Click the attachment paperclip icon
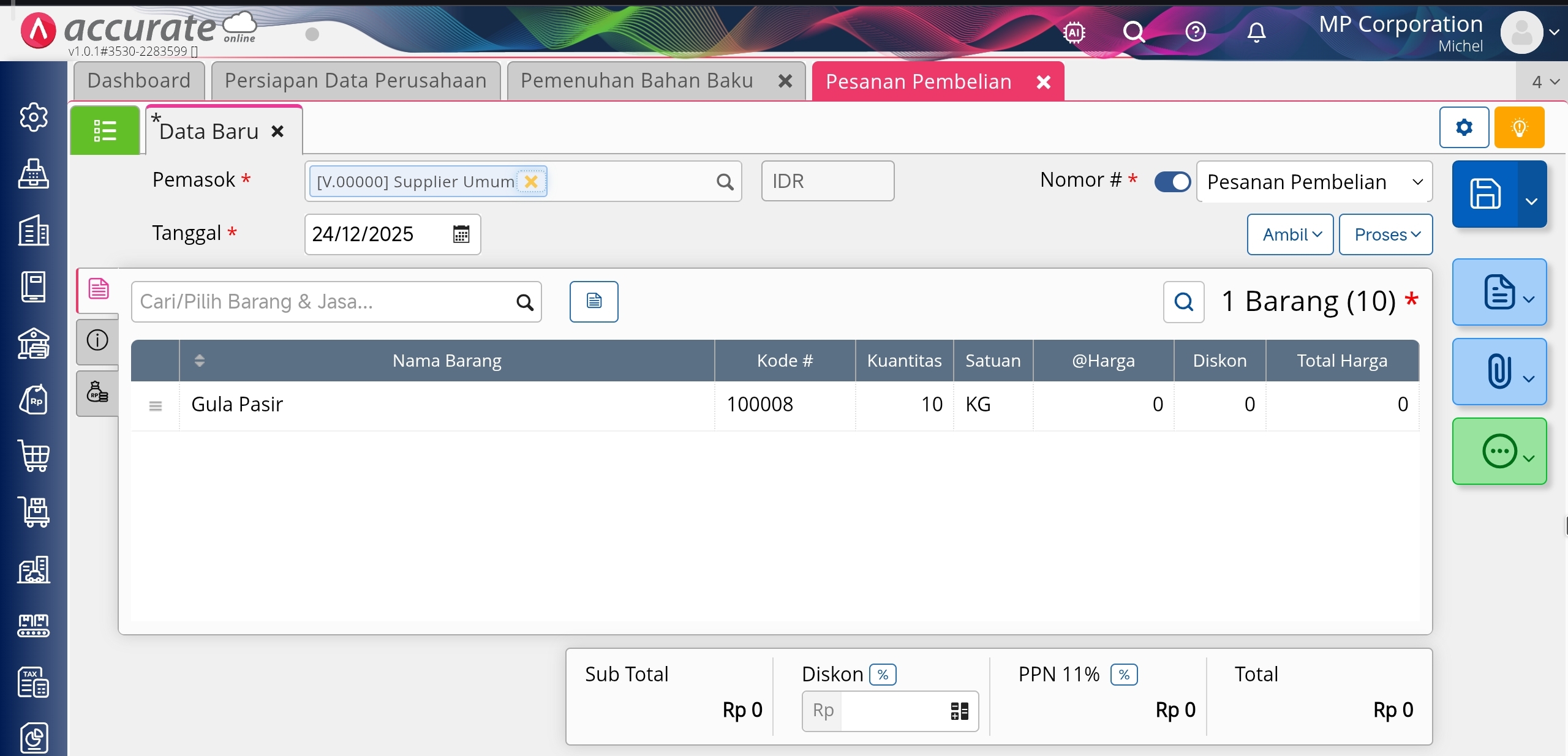This screenshot has height=756, width=1568. [1498, 371]
